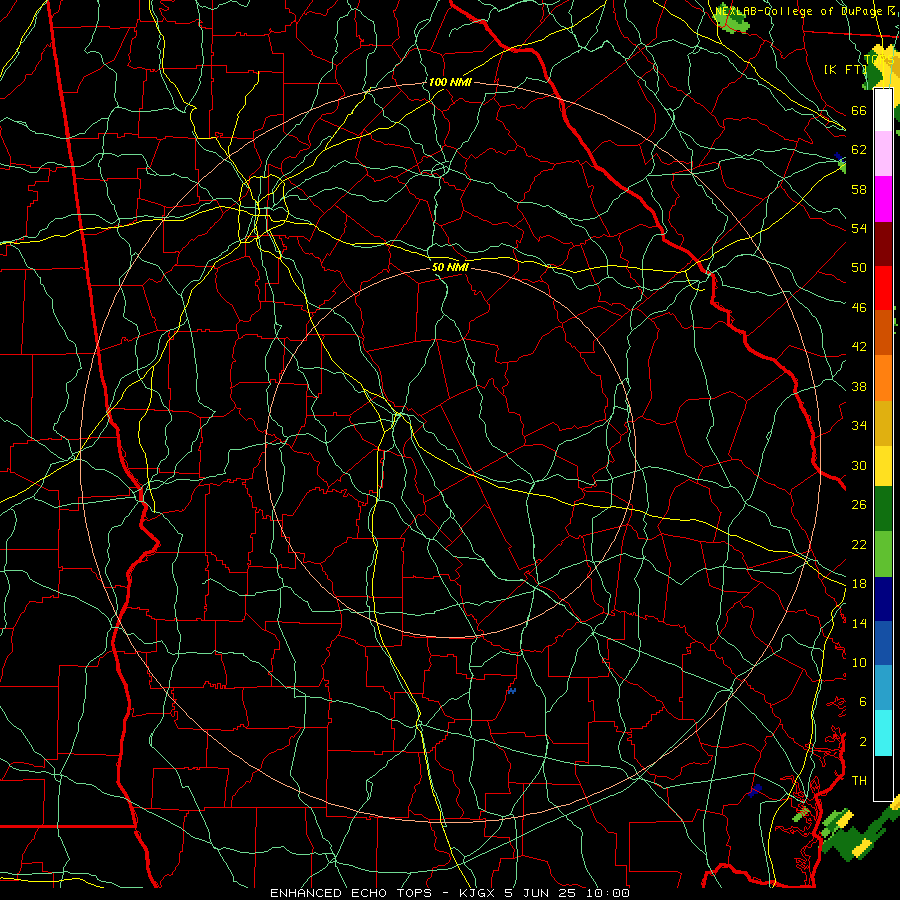Click the bright yellow swatch on the scale

pos(883,465)
